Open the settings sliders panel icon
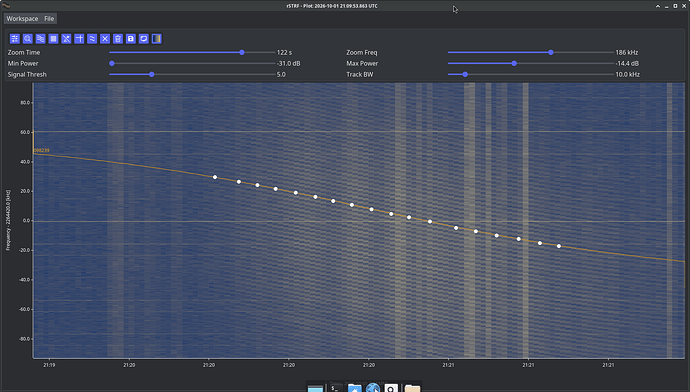 click(15, 39)
